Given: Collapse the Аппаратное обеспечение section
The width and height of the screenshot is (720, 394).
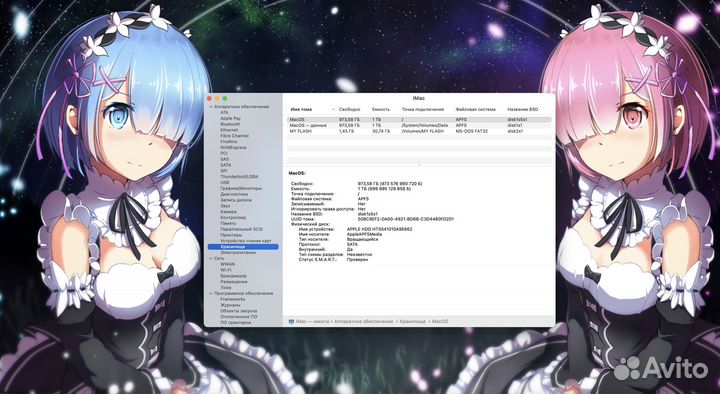Looking at the screenshot, I should point(211,107).
